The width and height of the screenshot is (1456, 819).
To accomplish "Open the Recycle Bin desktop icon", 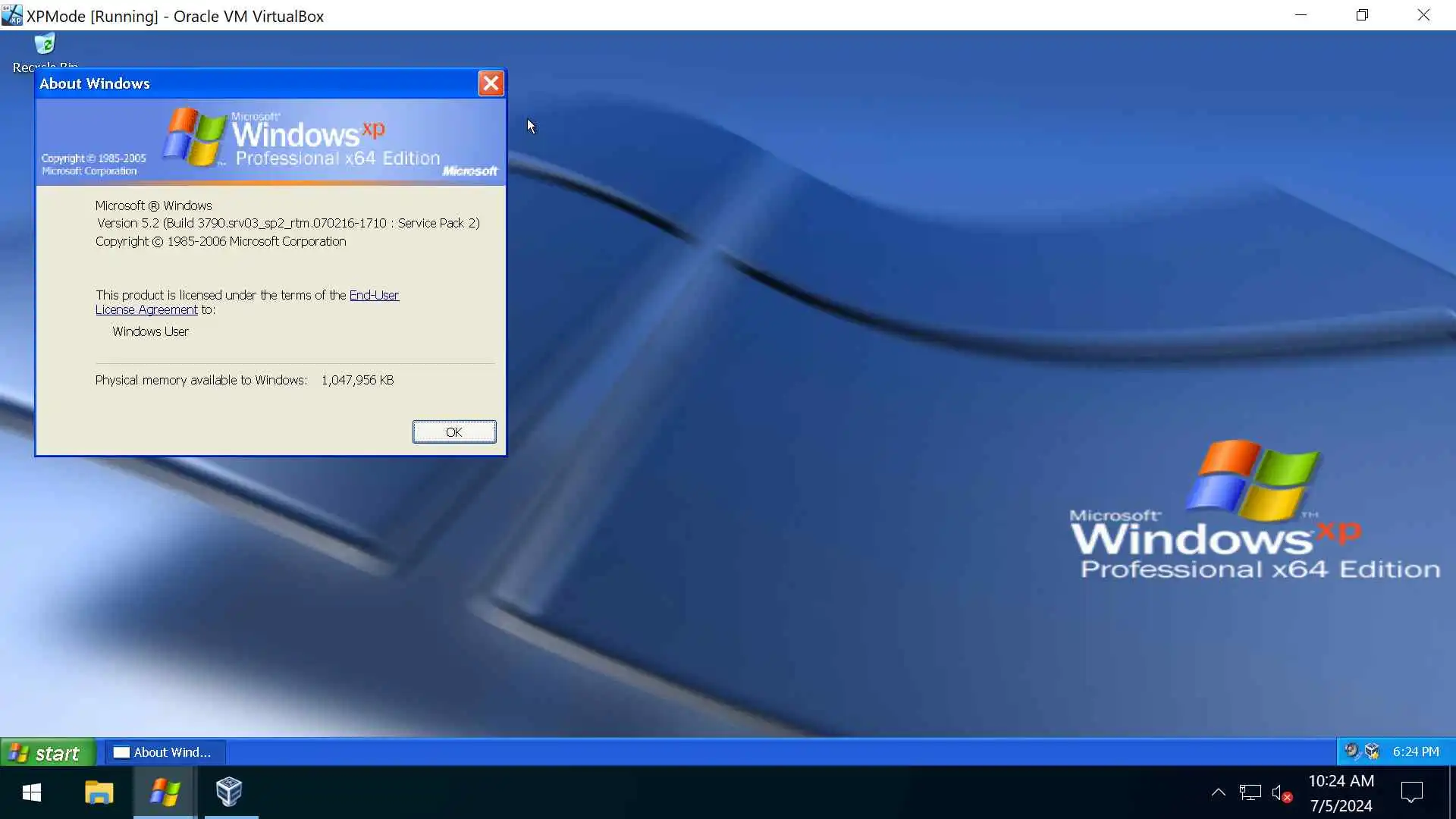I will (x=45, y=45).
